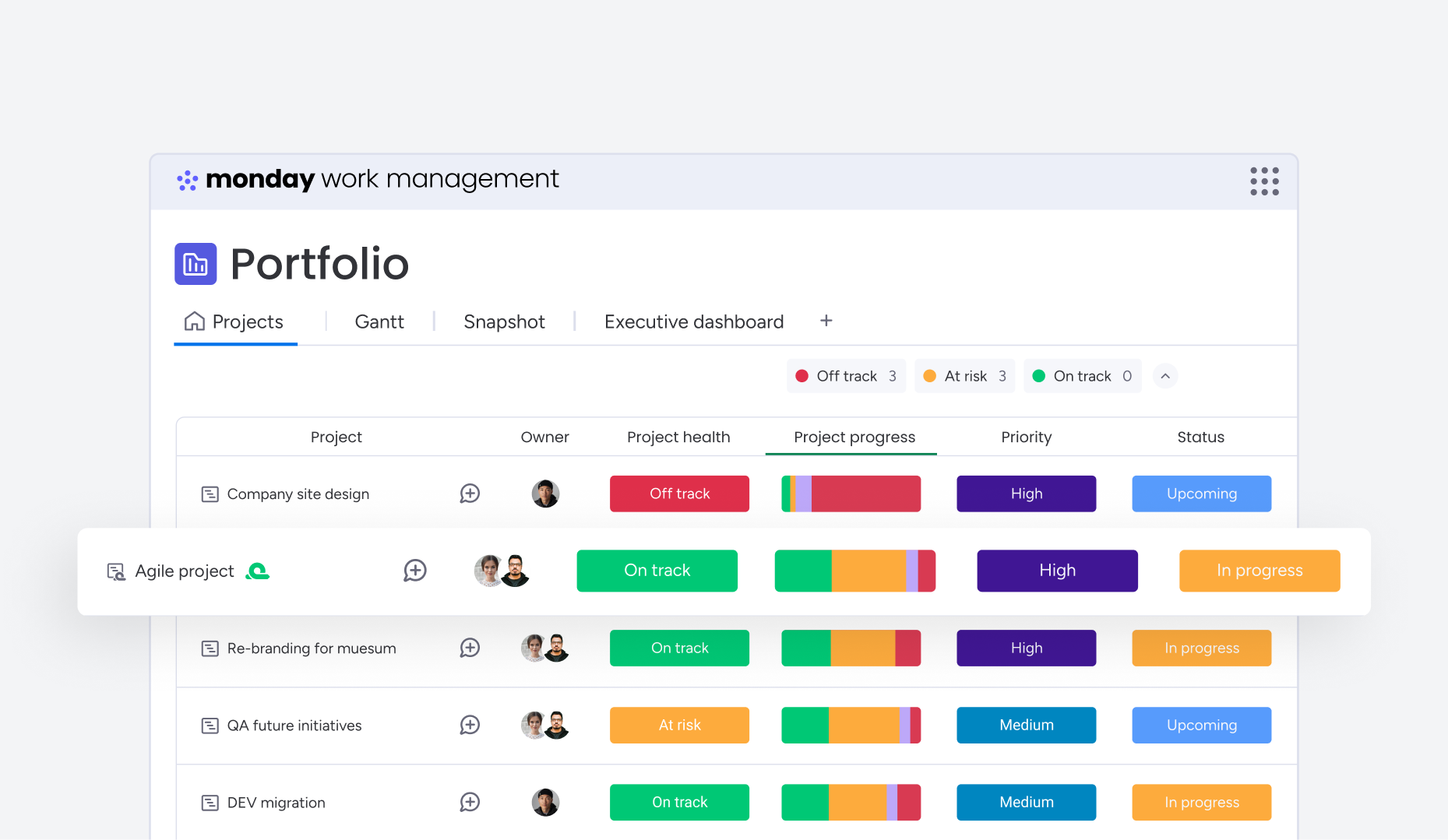This screenshot has width=1448, height=840.
Task: Click owner avatars for QA future initiatives
Action: click(545, 725)
